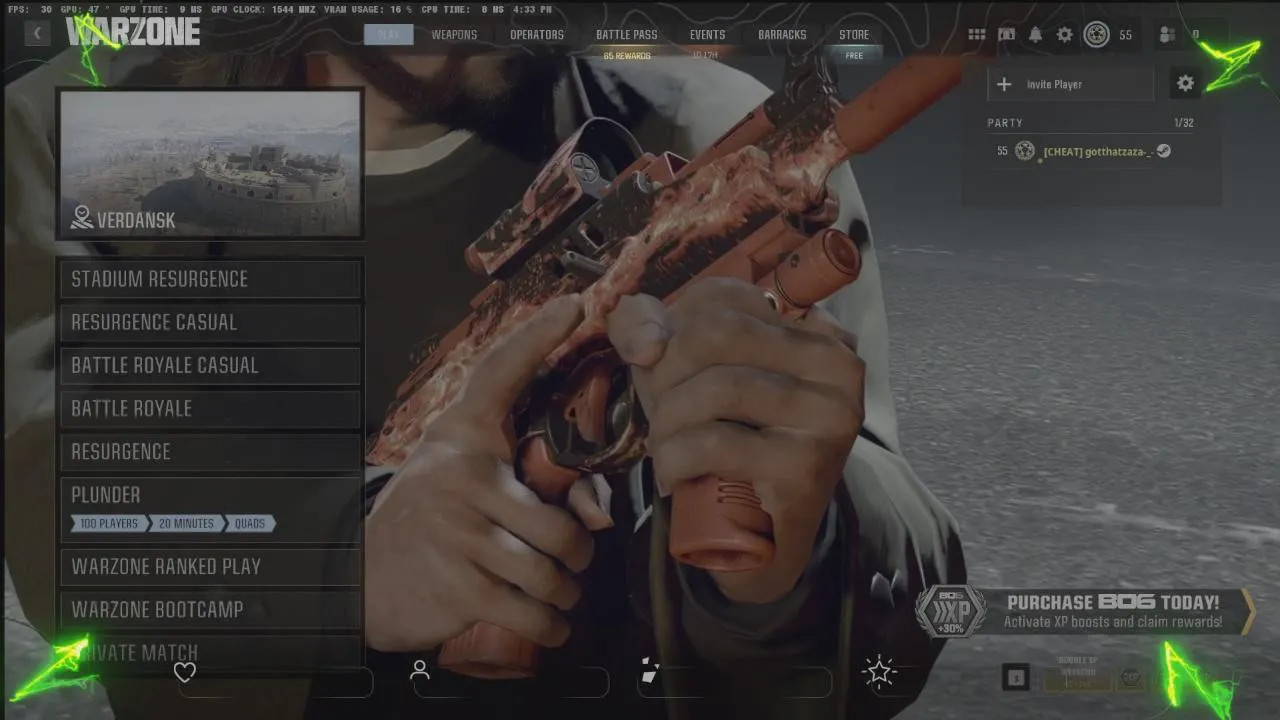
Task: Open the Events tab
Action: [707, 34]
